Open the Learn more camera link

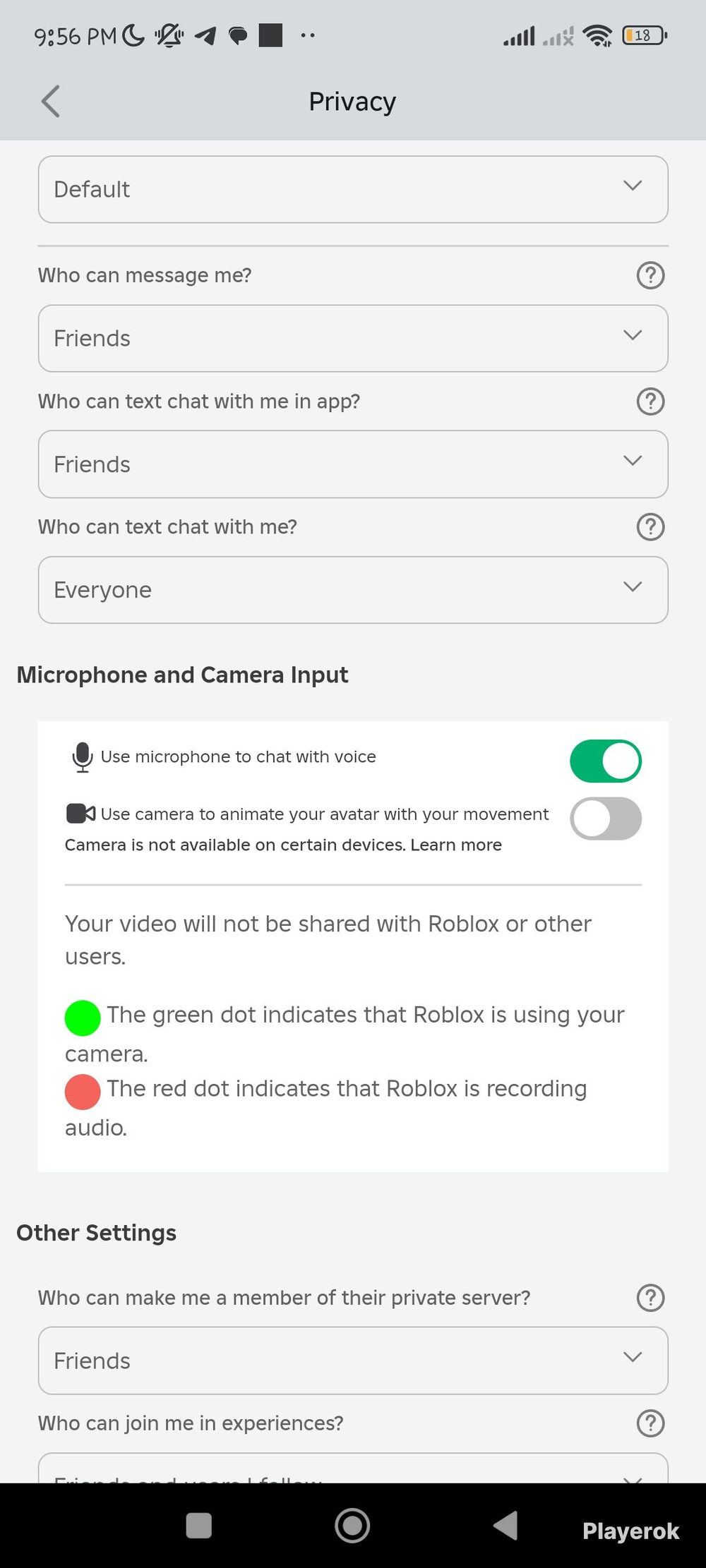click(x=456, y=845)
